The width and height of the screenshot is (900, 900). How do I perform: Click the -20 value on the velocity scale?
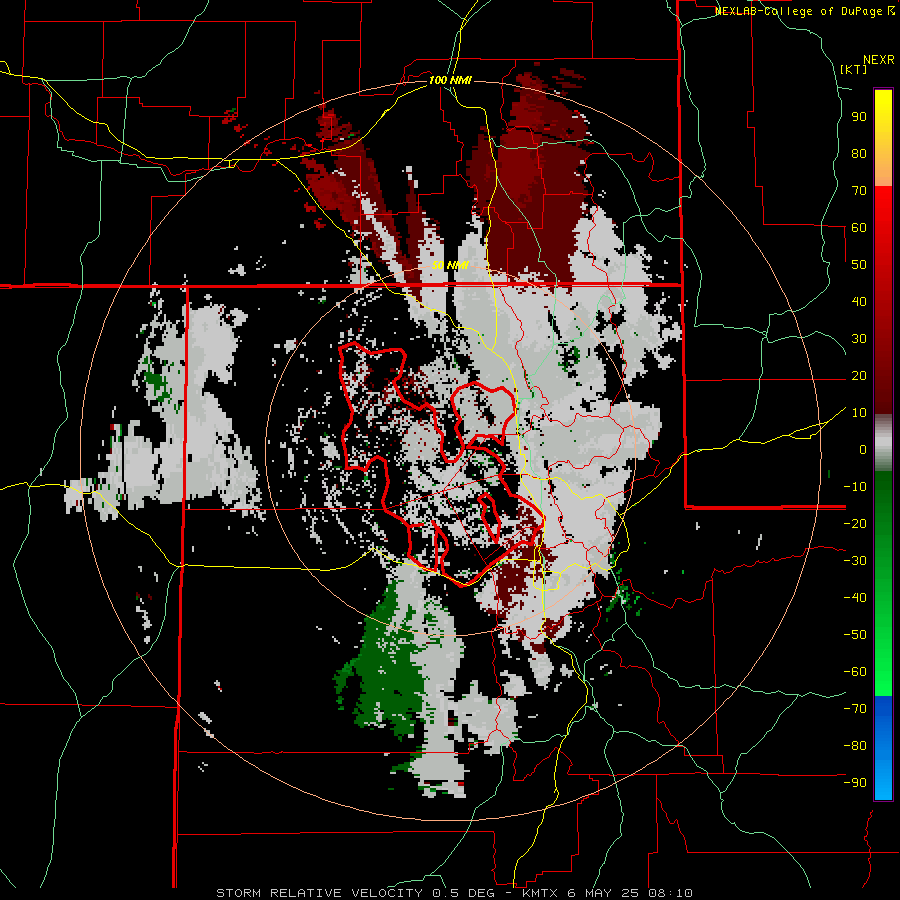click(x=855, y=523)
